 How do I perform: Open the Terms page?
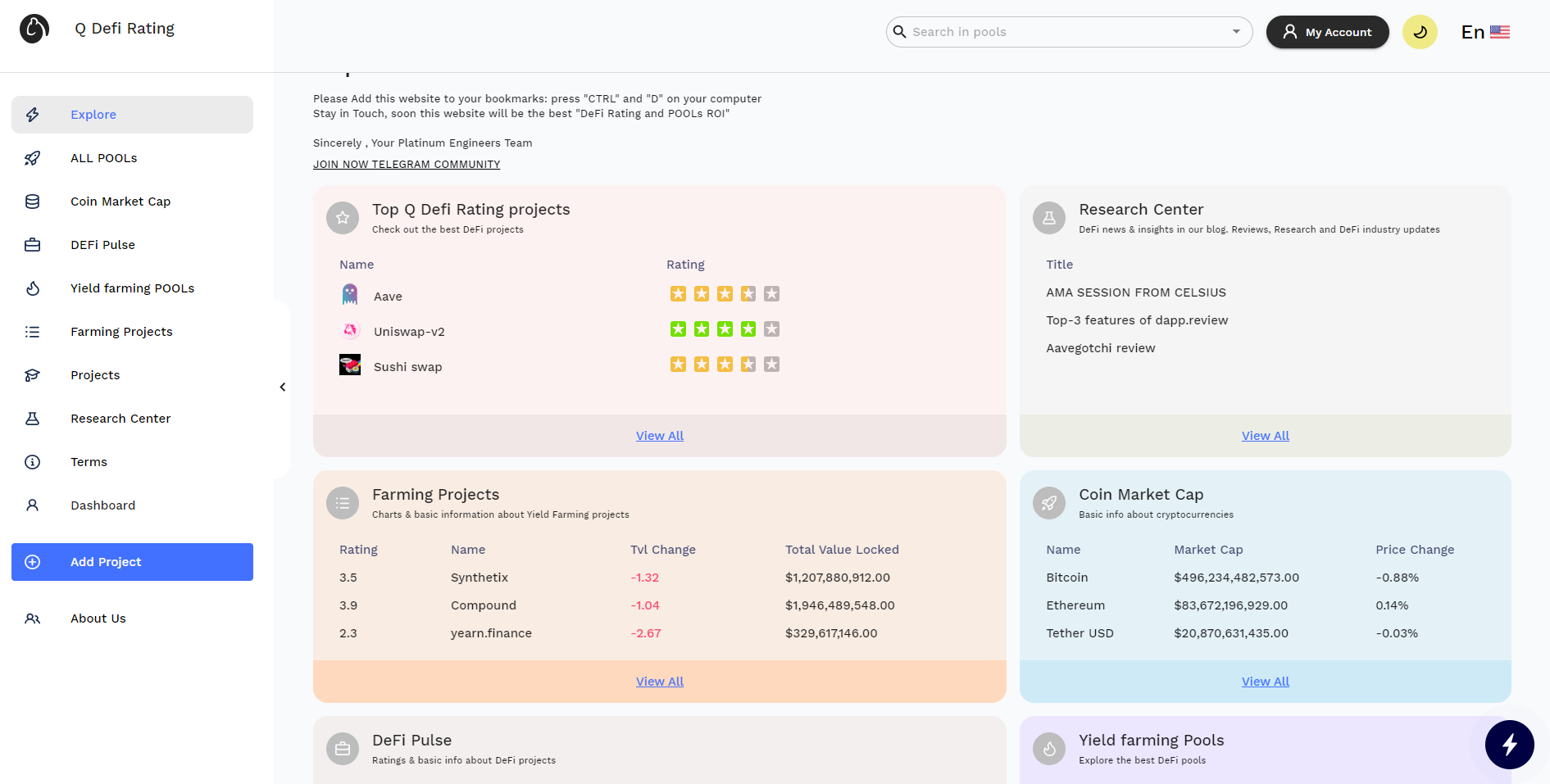pyautogui.click(x=132, y=462)
